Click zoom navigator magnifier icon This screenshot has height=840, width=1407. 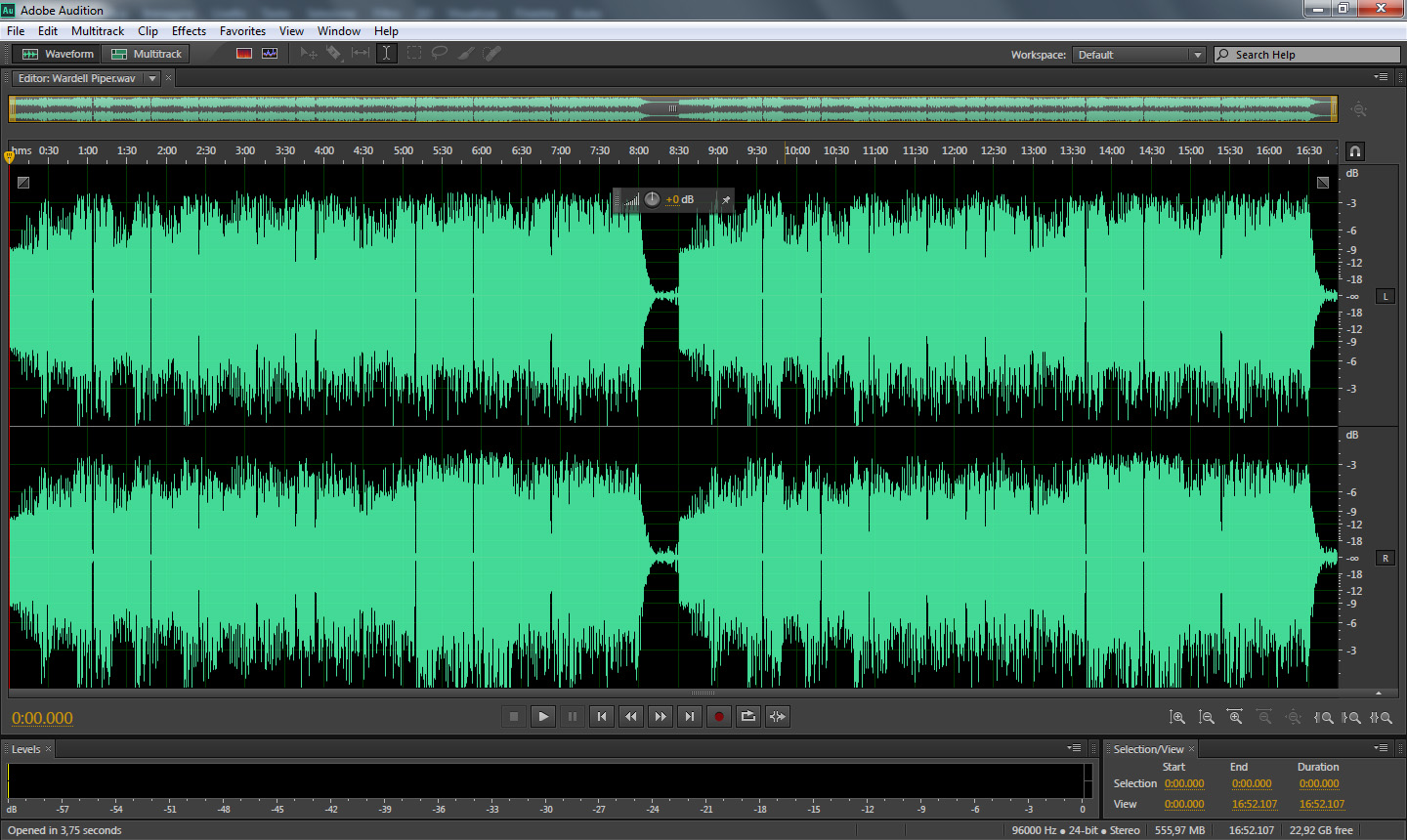point(1358,110)
